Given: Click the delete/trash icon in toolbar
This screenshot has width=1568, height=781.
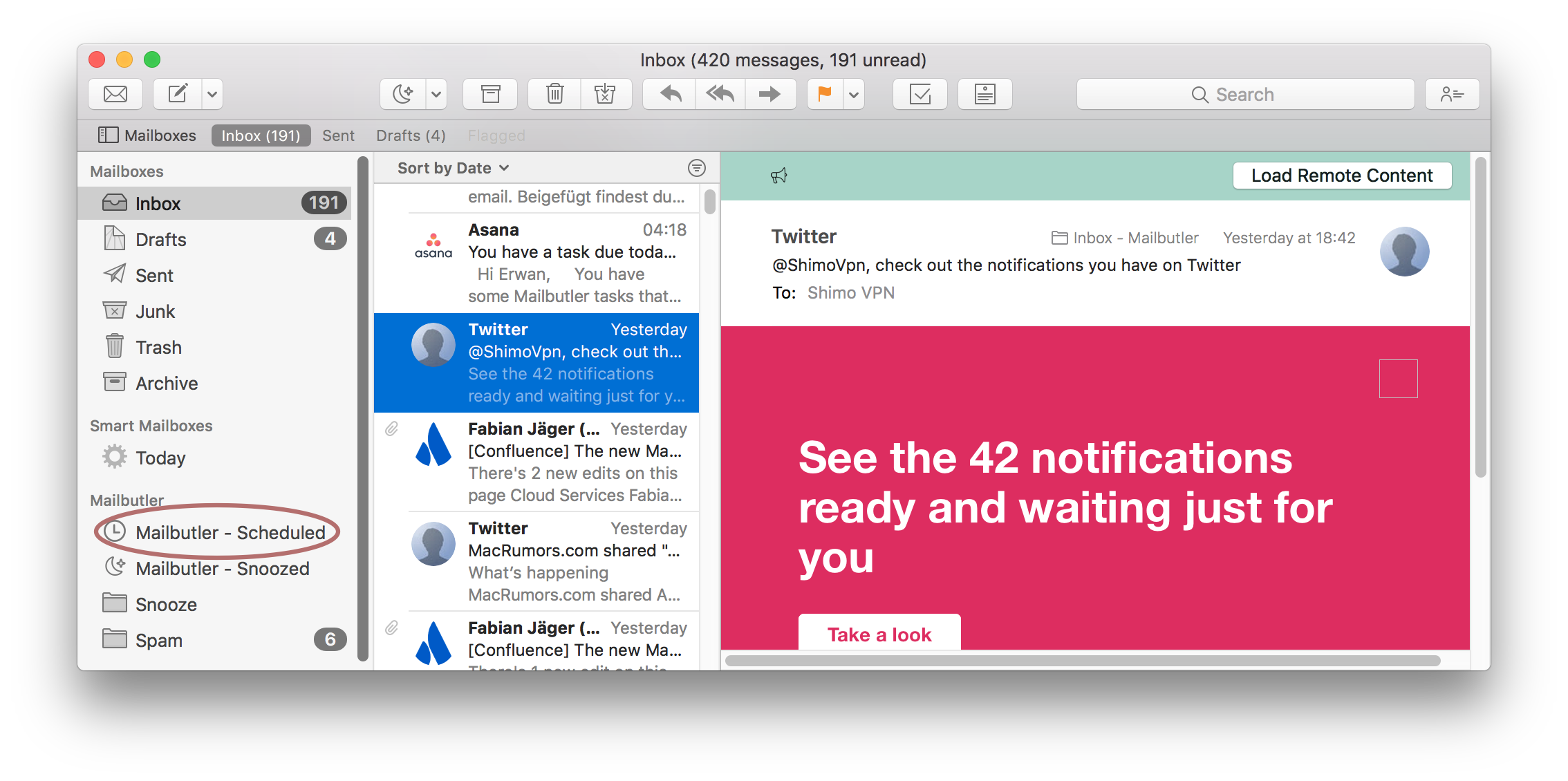Looking at the screenshot, I should click(553, 93).
